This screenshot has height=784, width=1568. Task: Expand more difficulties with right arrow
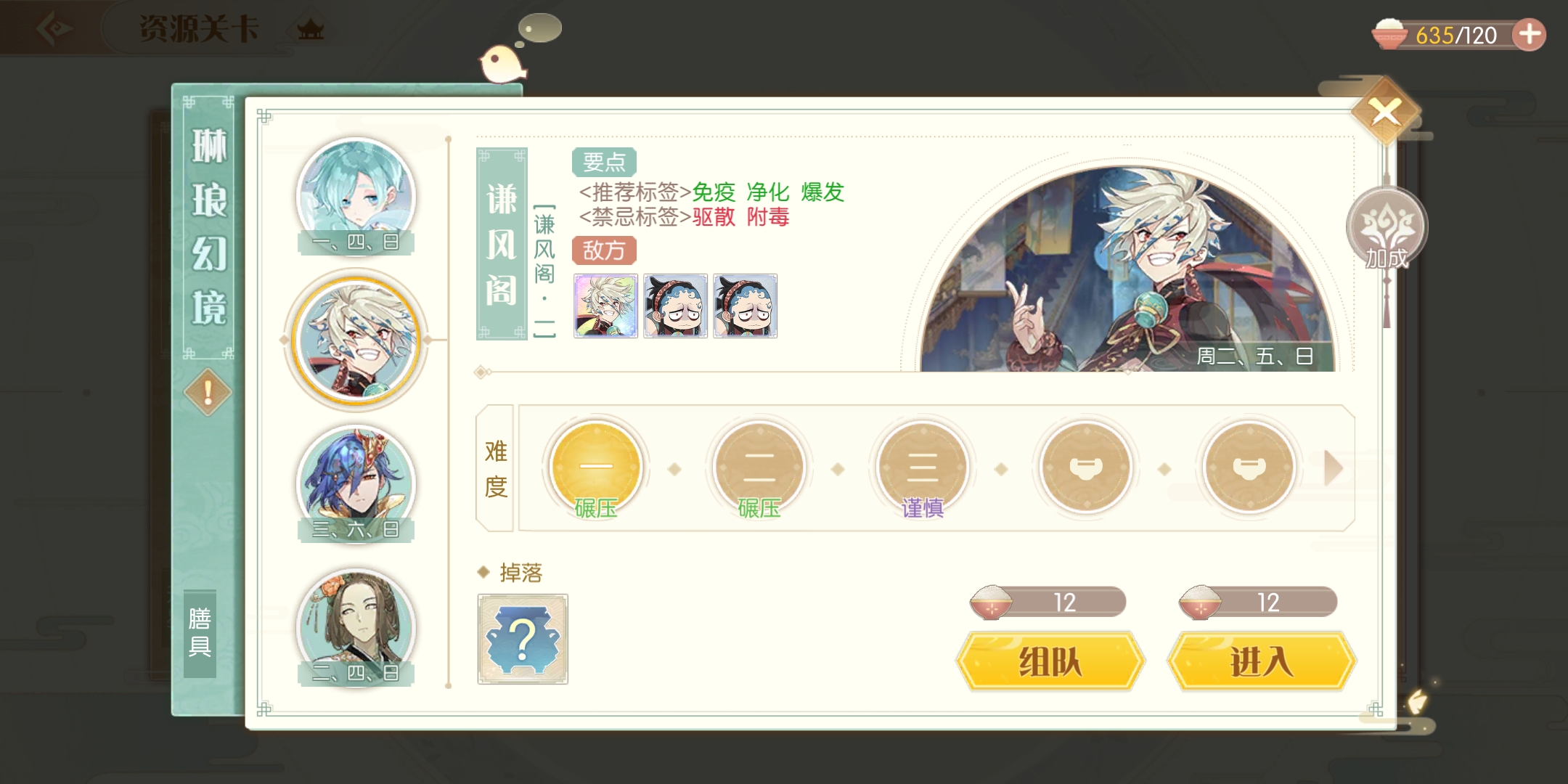coord(1333,468)
